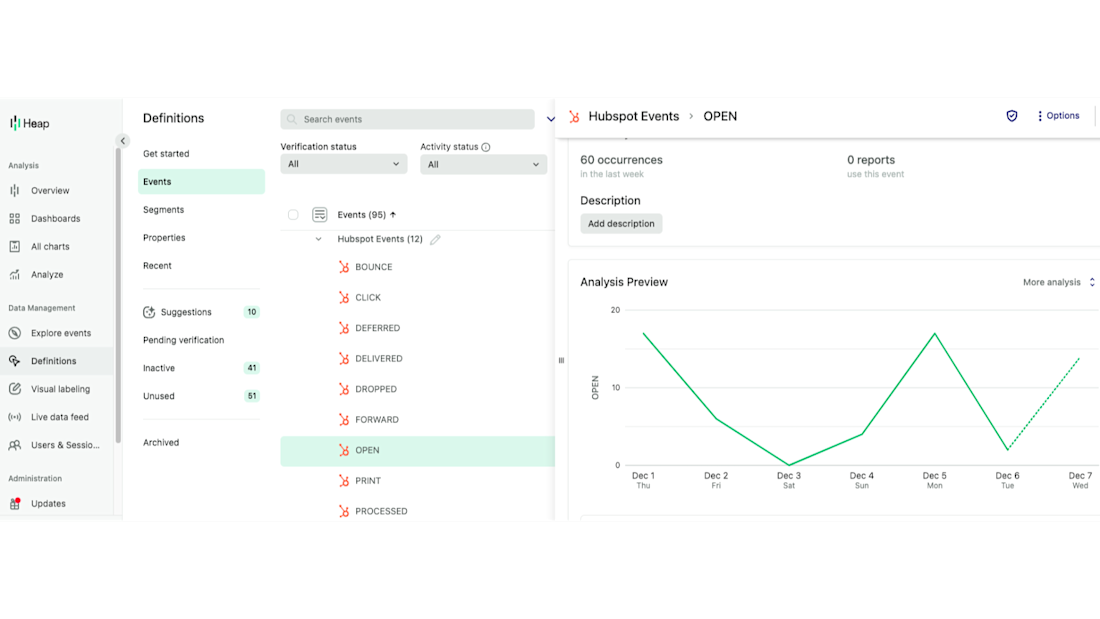Open the Get started page
This screenshot has width=1100, height=619.
[166, 154]
